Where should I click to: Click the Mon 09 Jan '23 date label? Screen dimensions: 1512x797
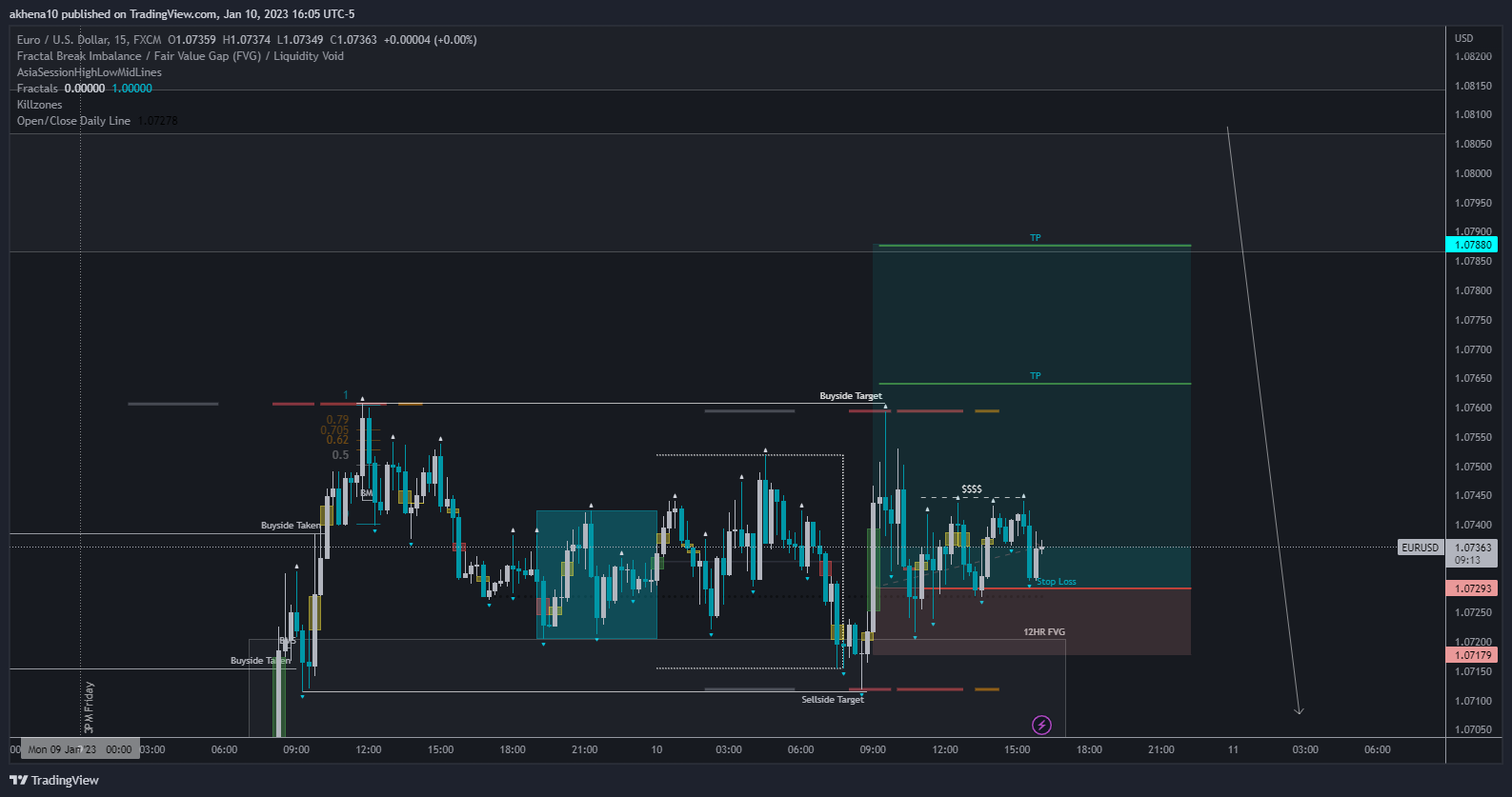tap(80, 749)
